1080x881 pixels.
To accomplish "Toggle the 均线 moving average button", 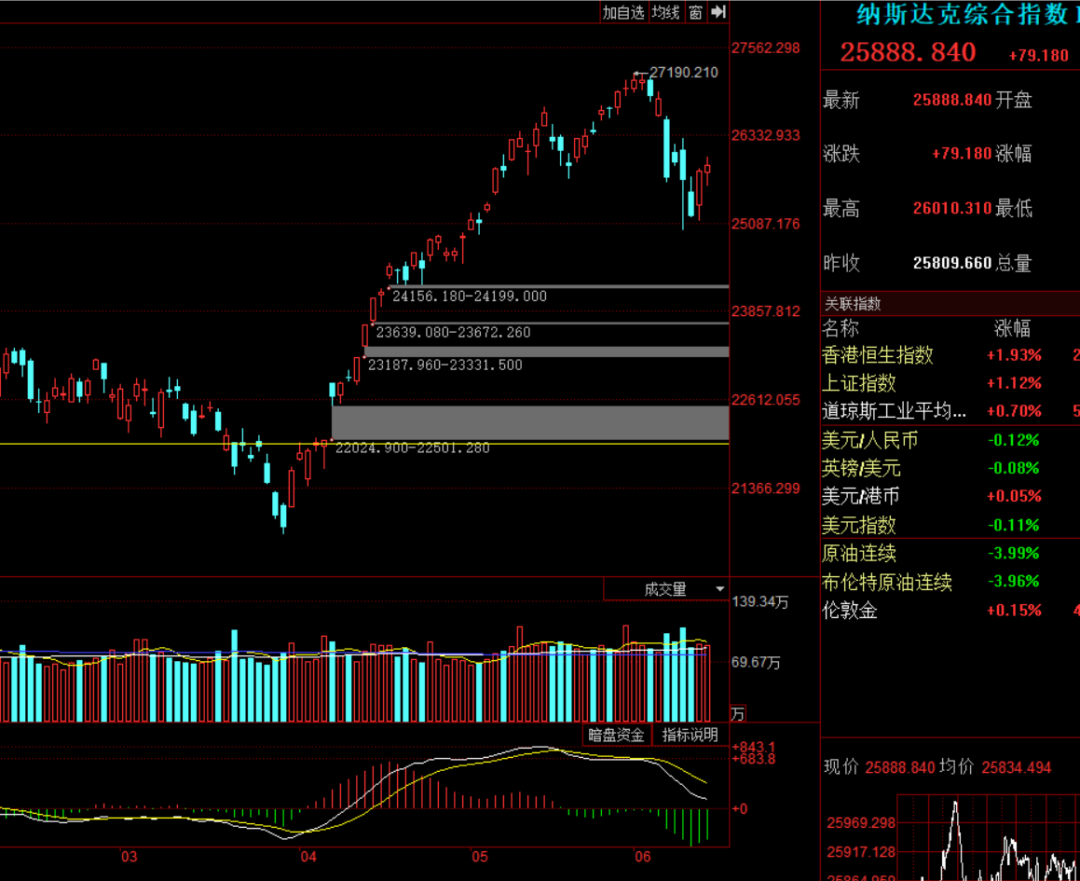I will pyautogui.click(x=666, y=12).
